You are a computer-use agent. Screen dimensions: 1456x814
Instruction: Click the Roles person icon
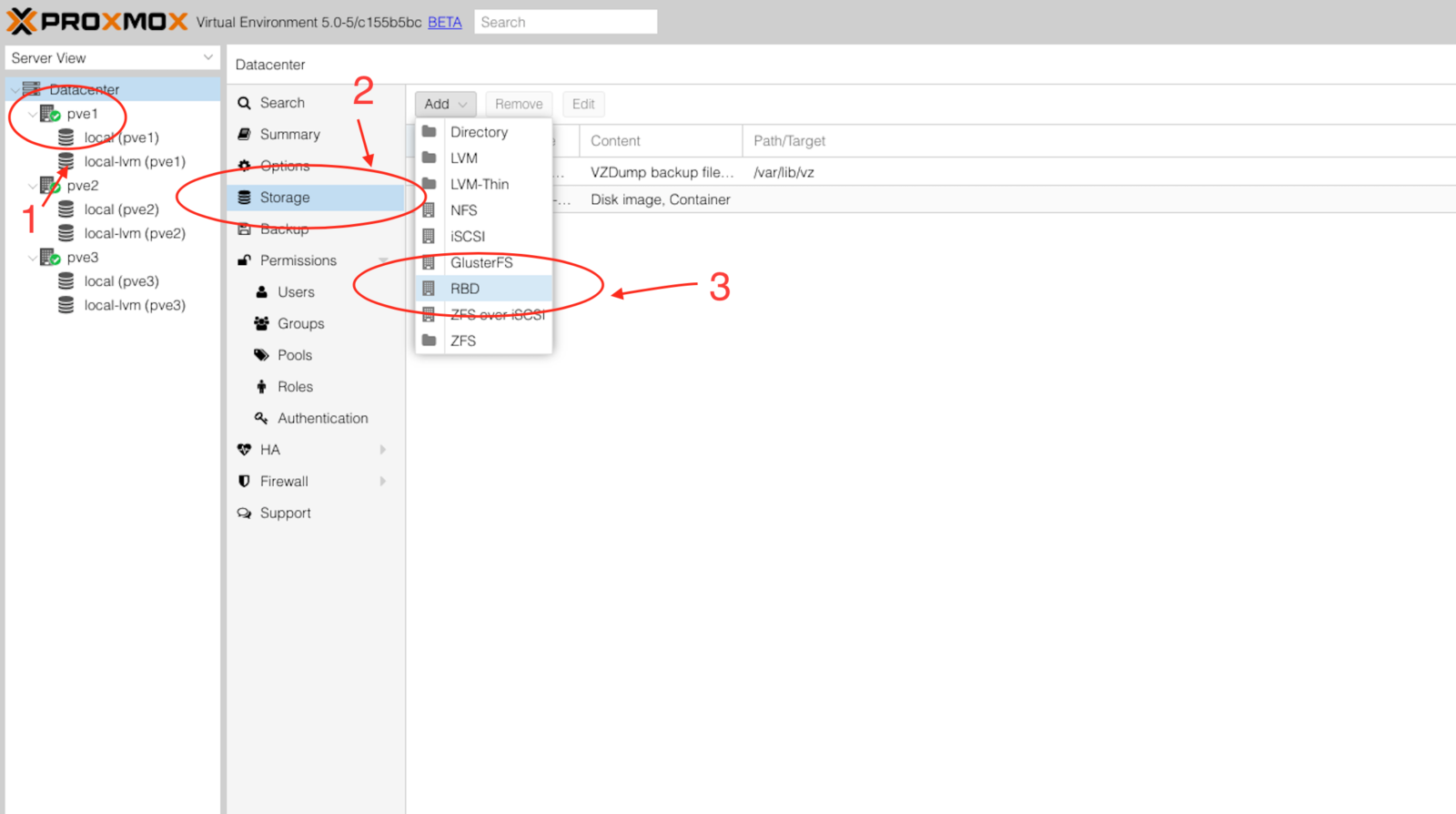pyautogui.click(x=261, y=387)
